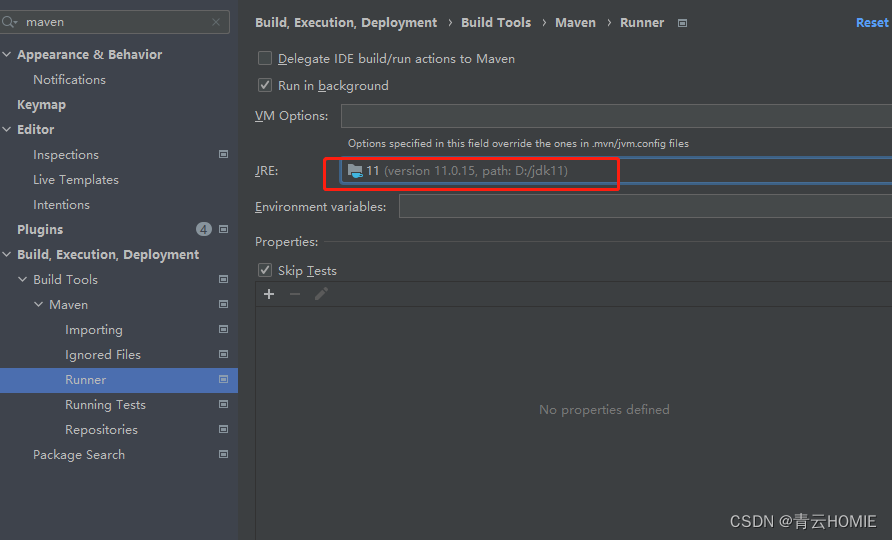Open the JRE selection dropdown
892x540 pixels.
616,171
